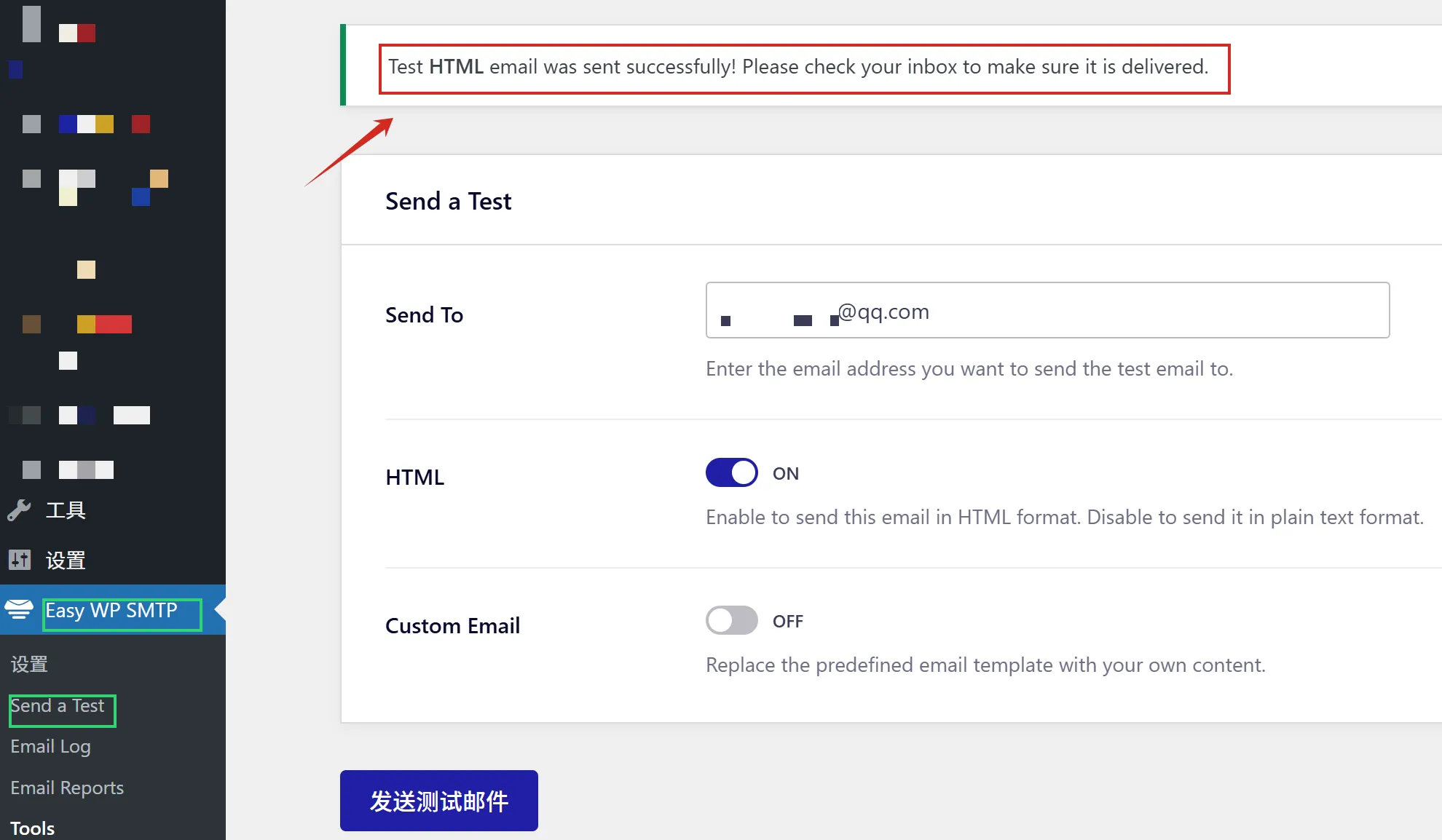Click the Custom Email setting label
Image resolution: width=1442 pixels, height=840 pixels.
pos(452,626)
